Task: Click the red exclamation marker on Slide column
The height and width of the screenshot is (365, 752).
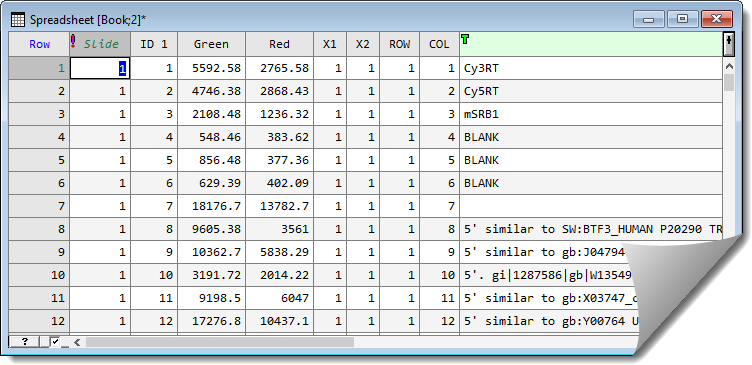Action: click(73, 41)
